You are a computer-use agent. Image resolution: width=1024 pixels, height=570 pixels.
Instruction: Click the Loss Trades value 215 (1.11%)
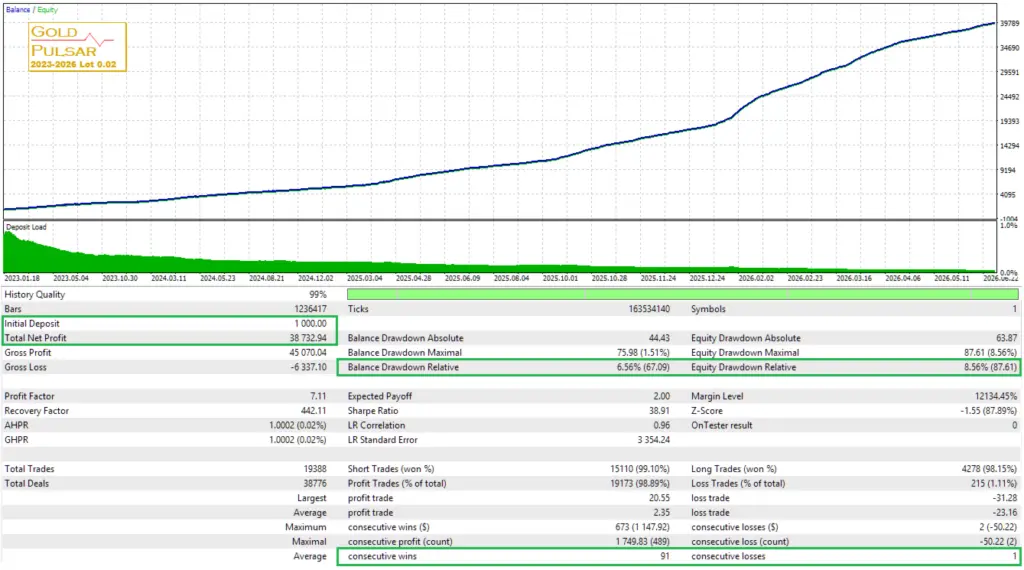994,484
